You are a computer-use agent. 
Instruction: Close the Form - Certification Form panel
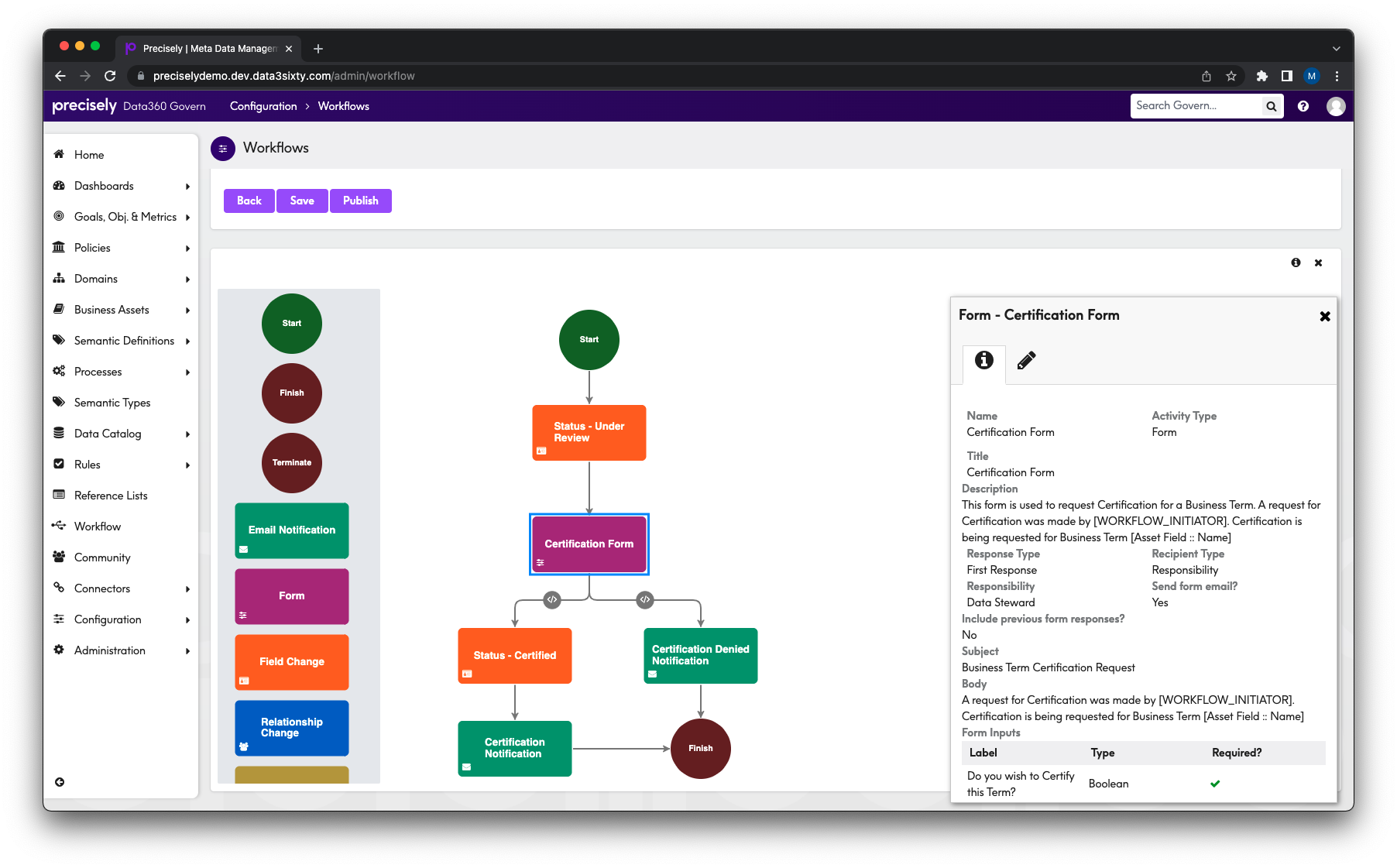click(1324, 316)
